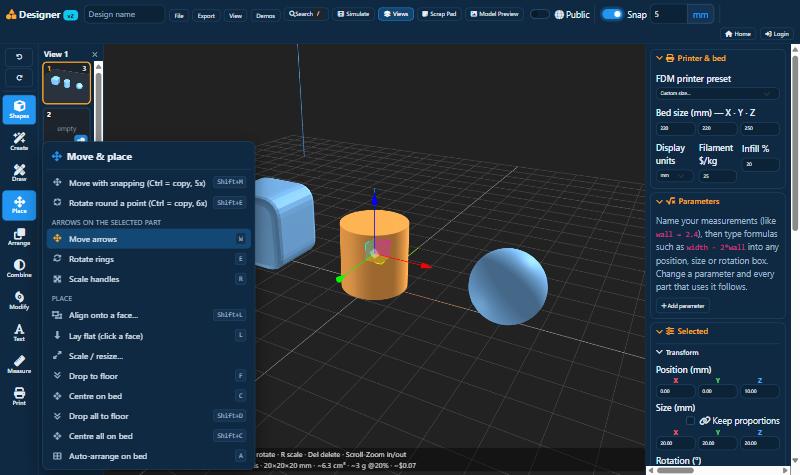Choose Centre on bed

pyautogui.click(x=148, y=396)
